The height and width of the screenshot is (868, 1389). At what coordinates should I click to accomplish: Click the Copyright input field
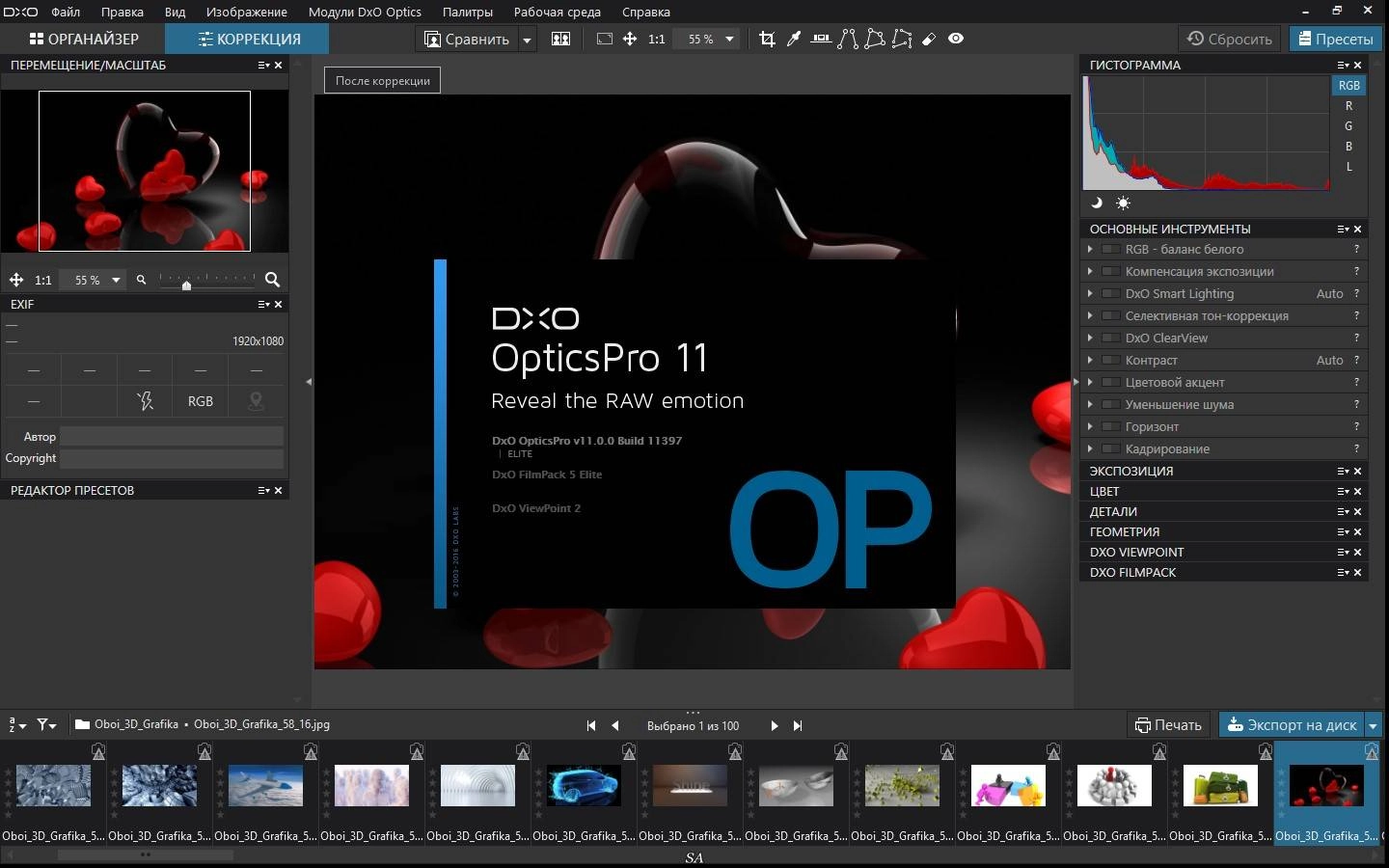tap(172, 458)
